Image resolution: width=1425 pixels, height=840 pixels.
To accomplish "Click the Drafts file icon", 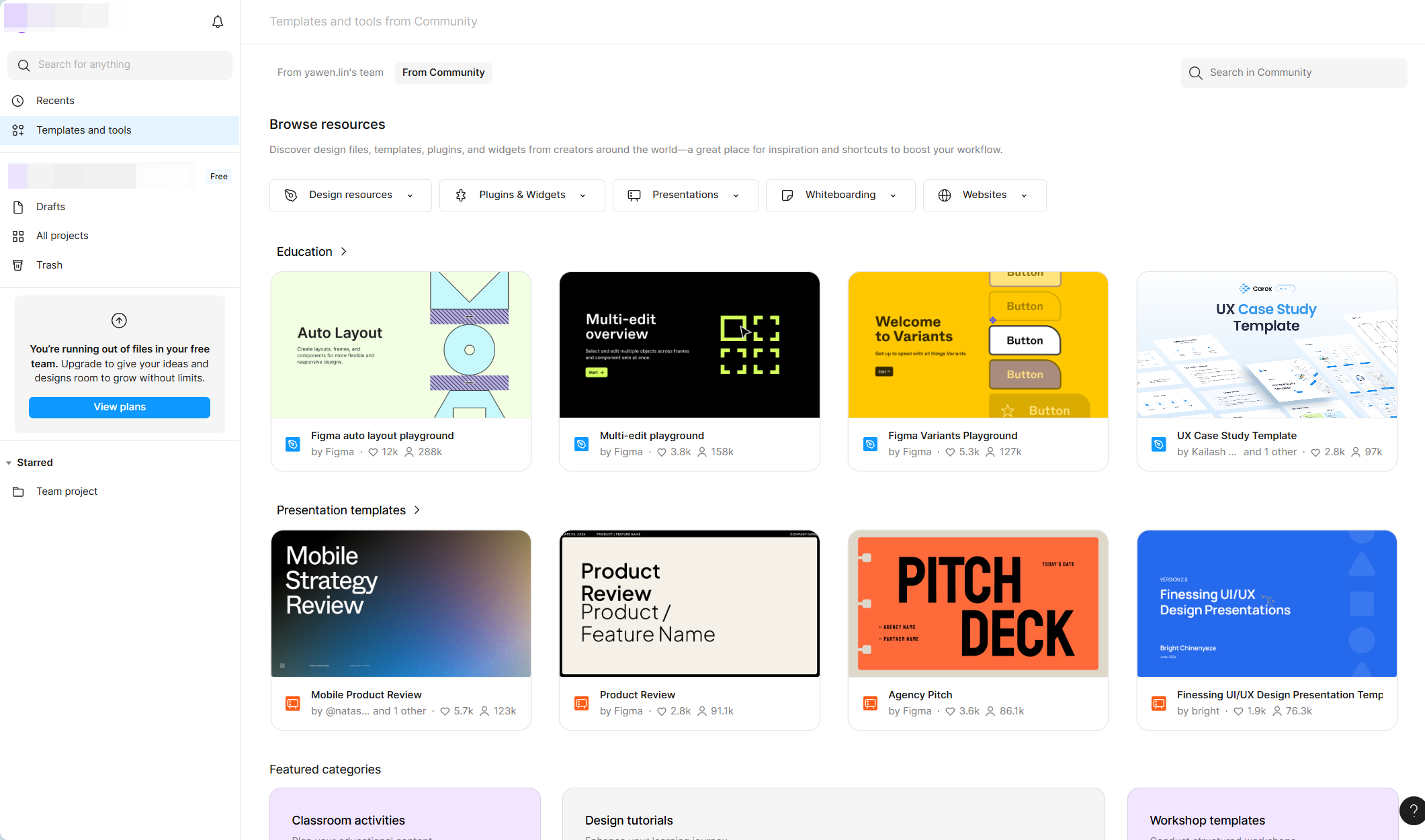I will [18, 207].
